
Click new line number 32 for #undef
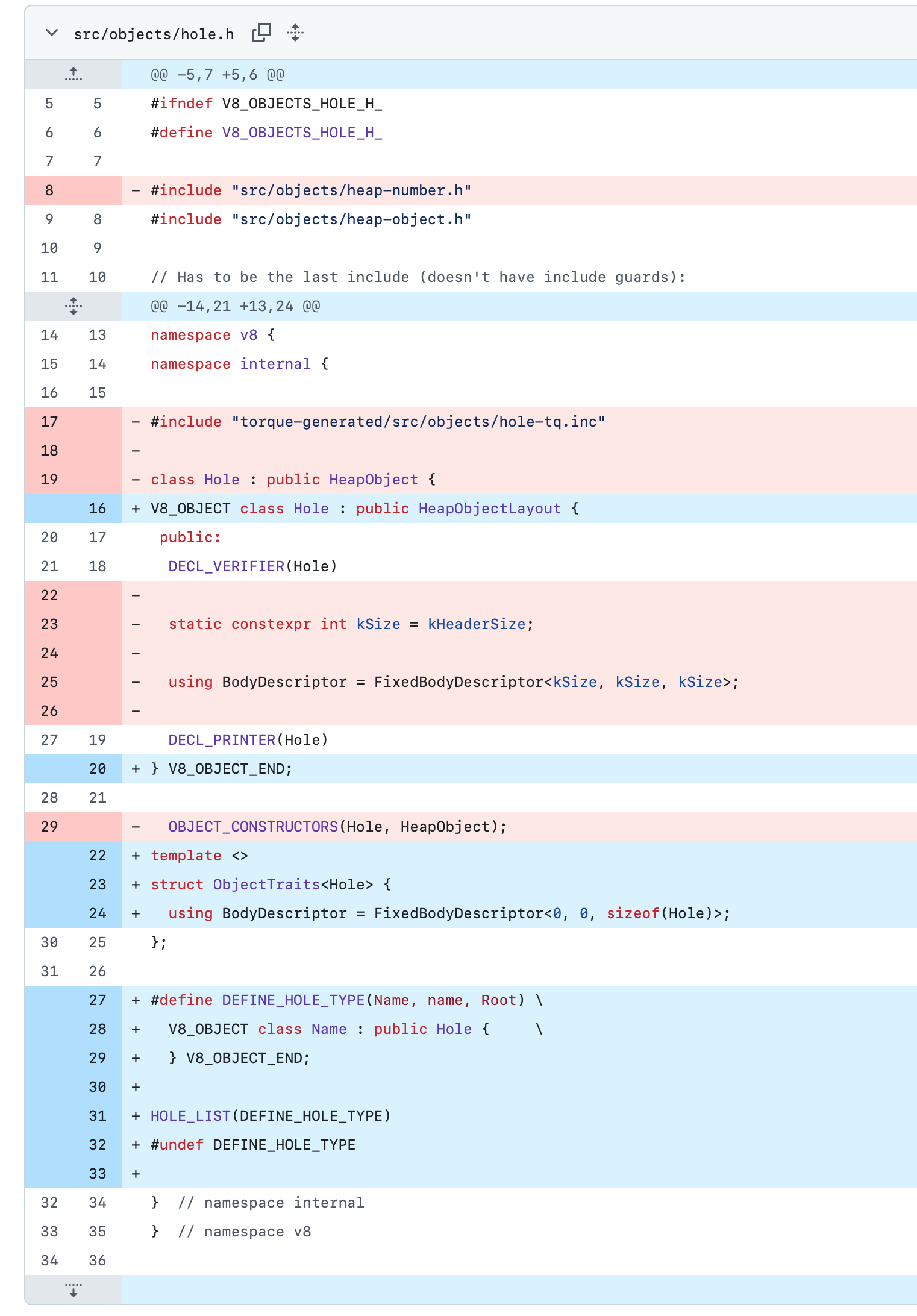(97, 1145)
